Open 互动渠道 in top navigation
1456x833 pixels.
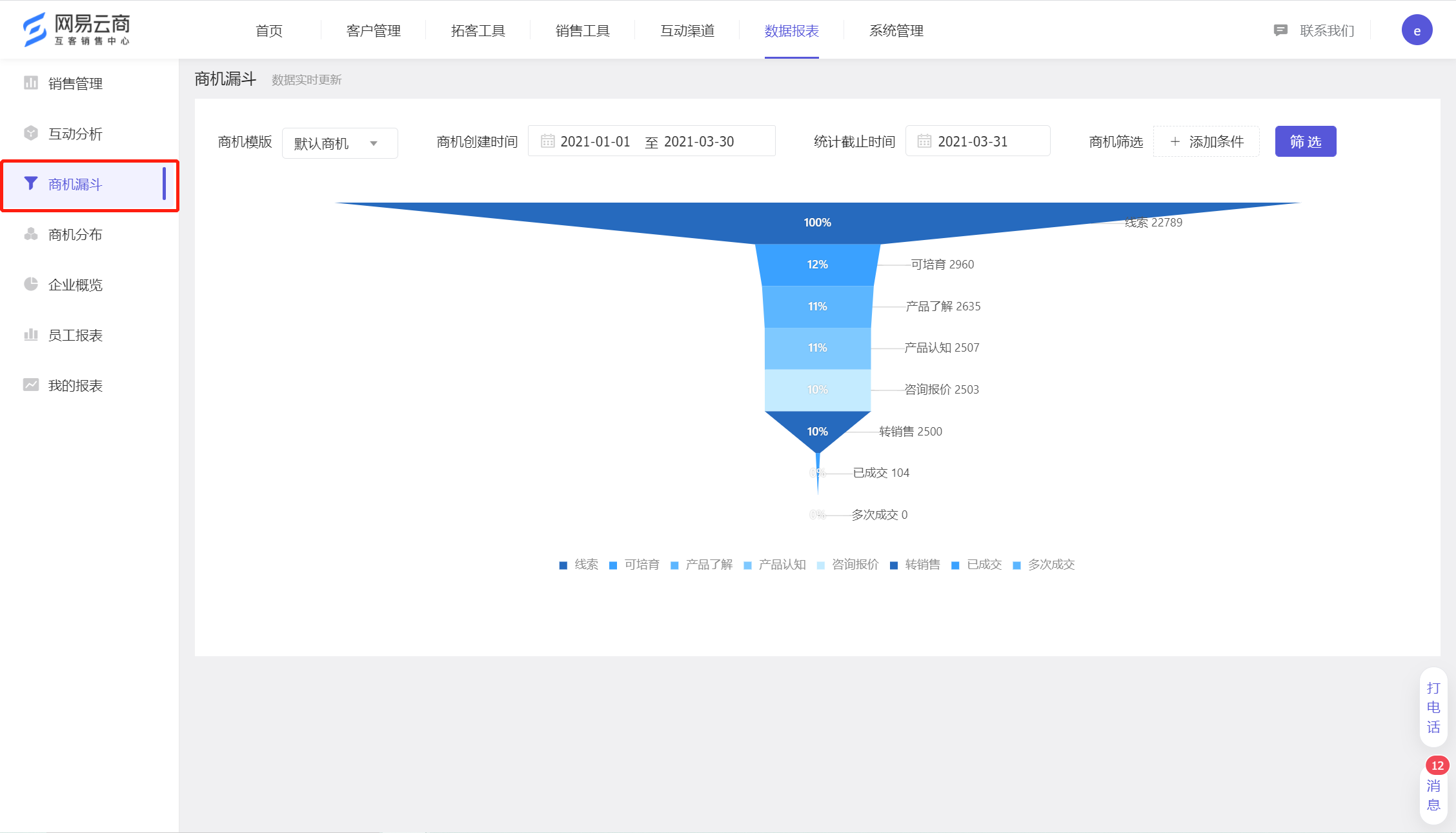tap(687, 30)
